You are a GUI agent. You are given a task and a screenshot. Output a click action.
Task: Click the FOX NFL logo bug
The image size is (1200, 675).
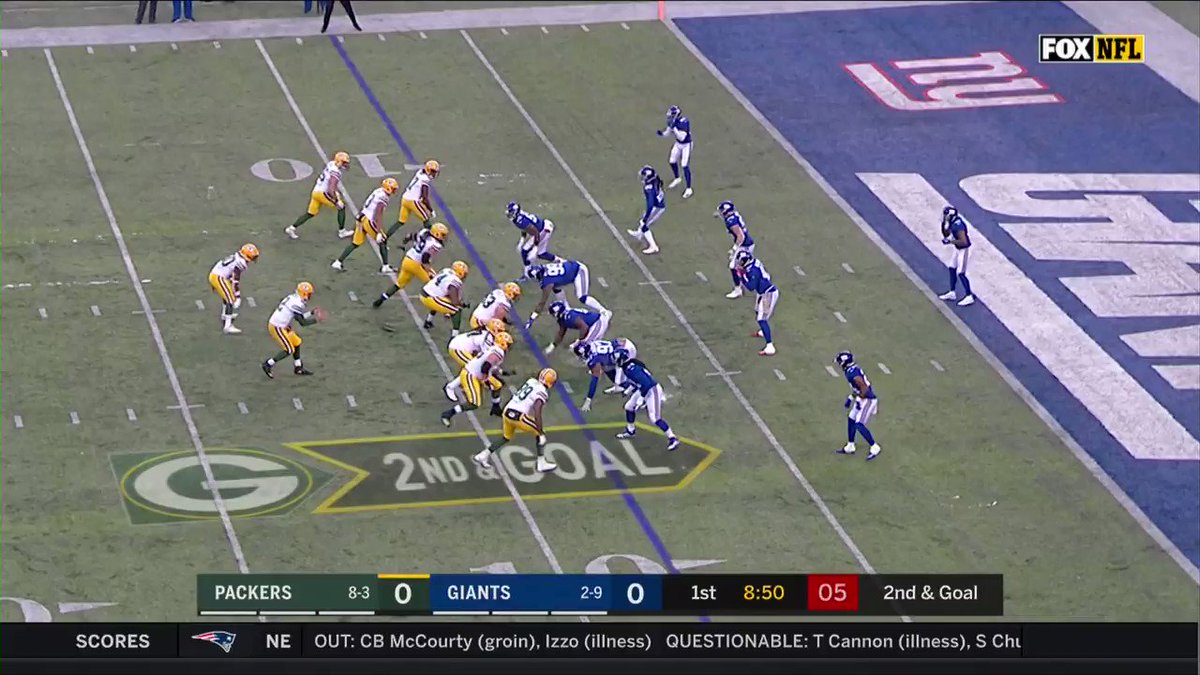tap(1091, 48)
